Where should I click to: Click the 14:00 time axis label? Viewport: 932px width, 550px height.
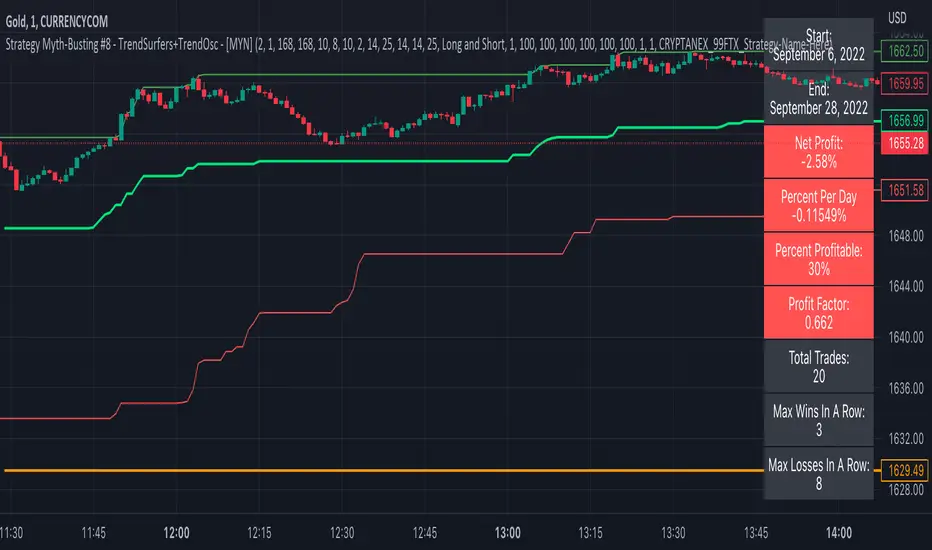839,533
